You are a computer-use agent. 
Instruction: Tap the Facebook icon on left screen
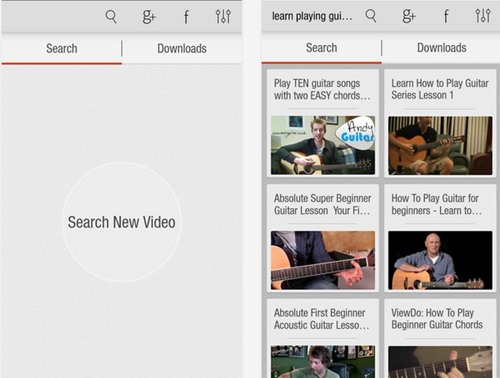[x=186, y=17]
